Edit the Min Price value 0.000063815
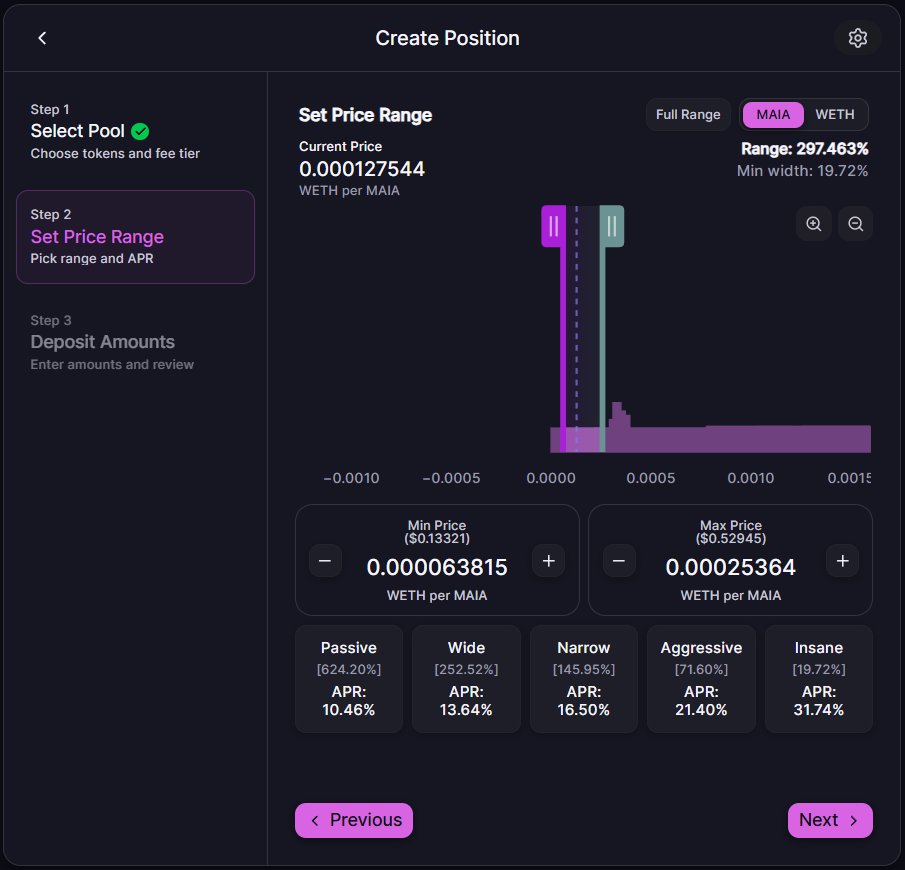Image resolution: width=905 pixels, height=870 pixels. tap(437, 567)
